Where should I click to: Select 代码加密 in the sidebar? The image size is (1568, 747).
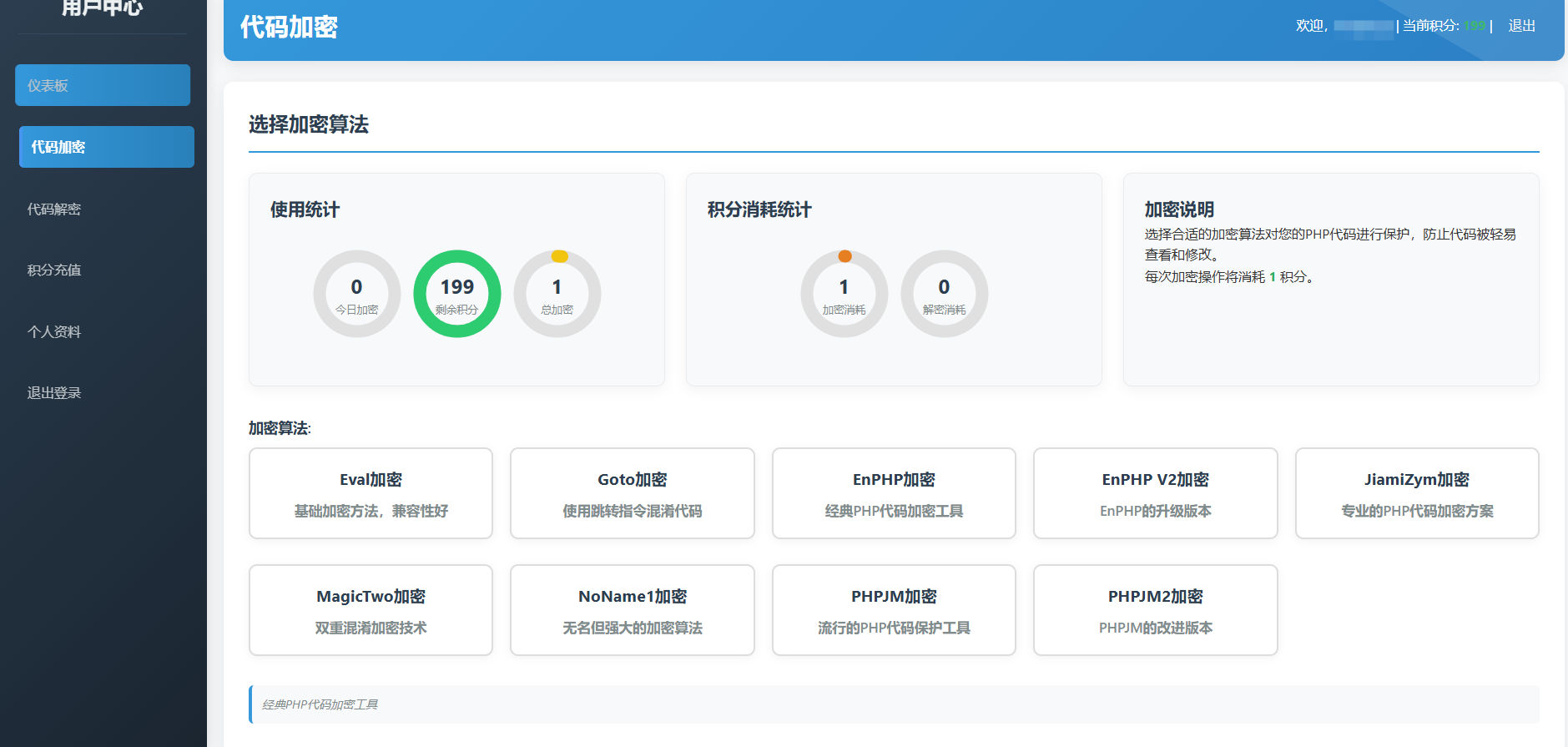click(107, 147)
